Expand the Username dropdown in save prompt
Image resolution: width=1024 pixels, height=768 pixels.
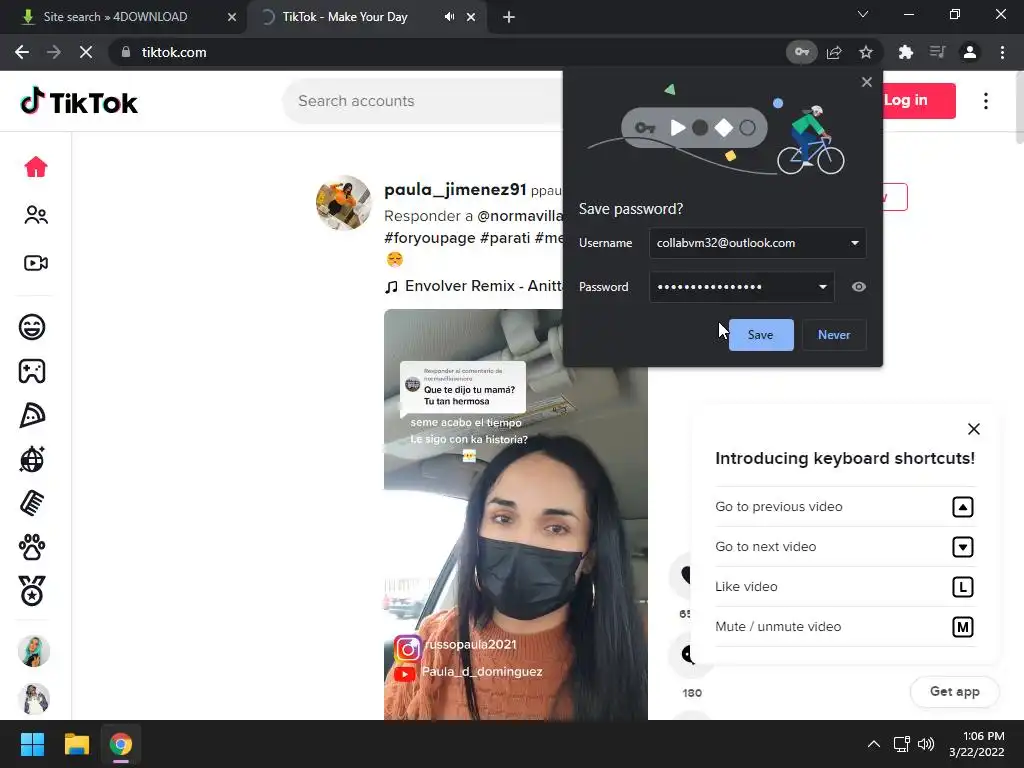pos(855,243)
